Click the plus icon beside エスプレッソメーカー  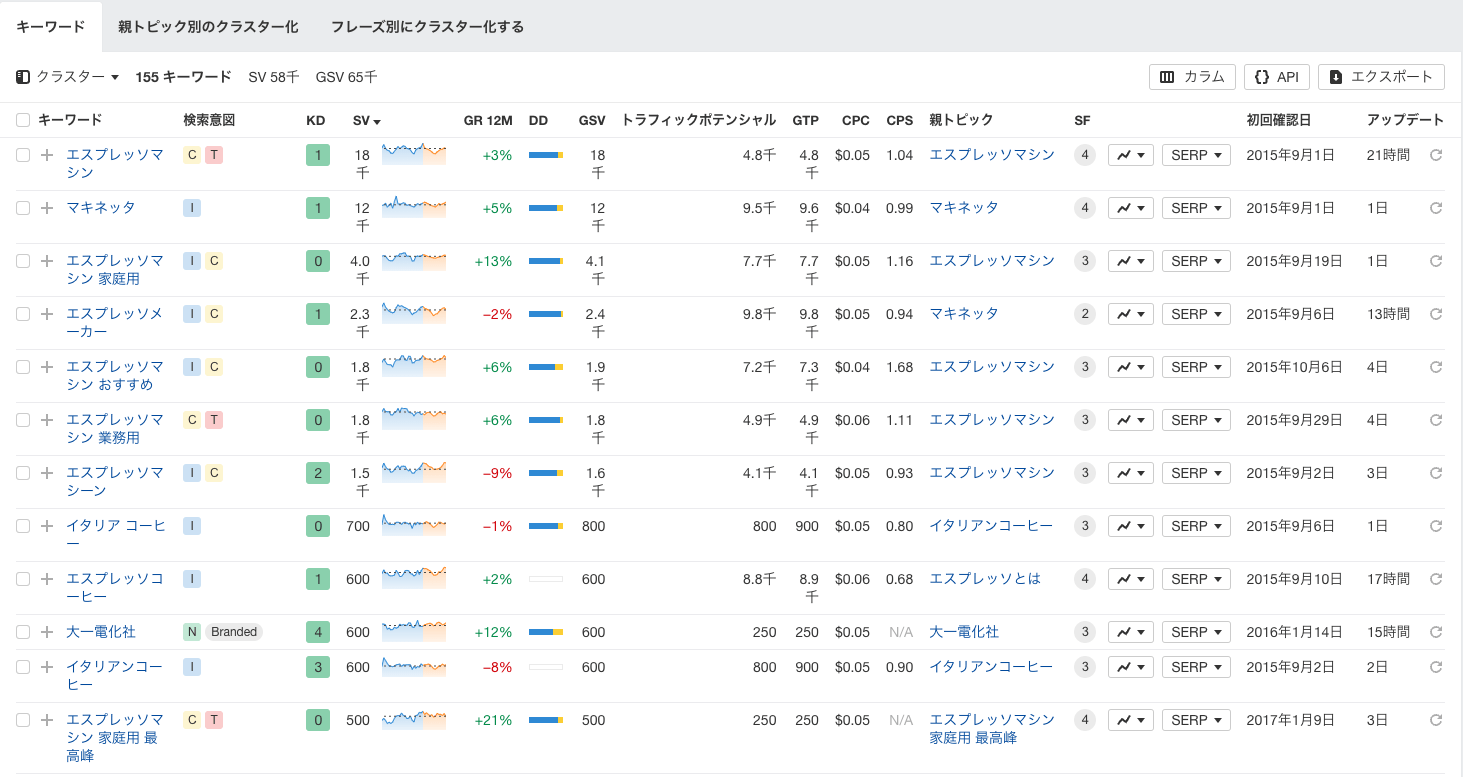click(x=47, y=313)
